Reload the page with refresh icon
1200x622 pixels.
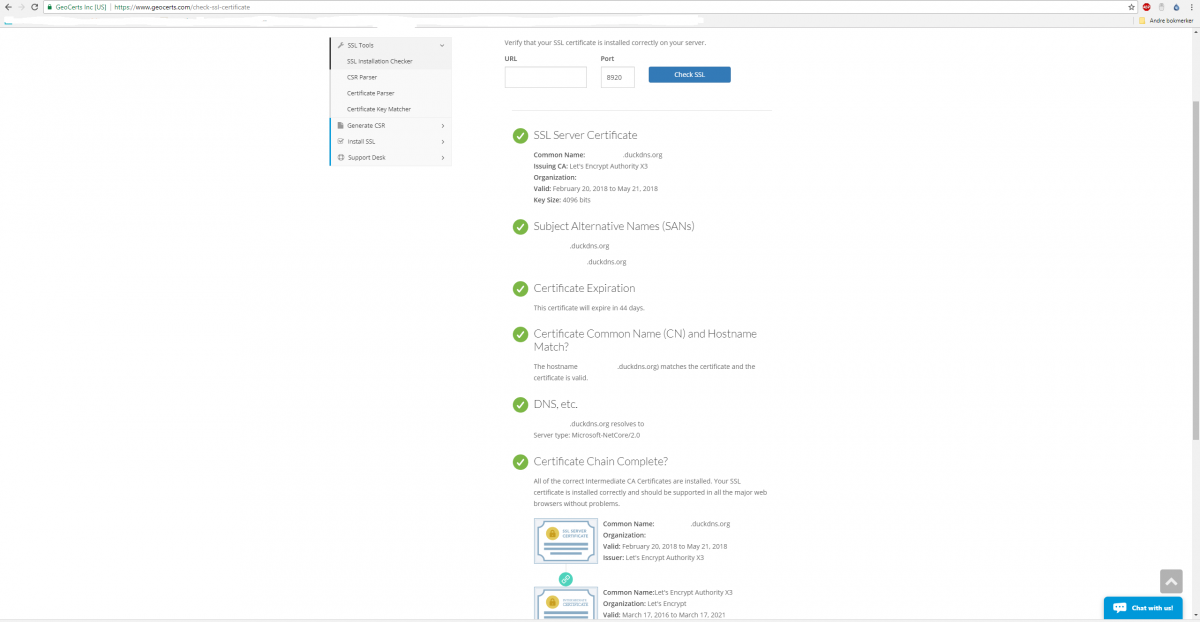pos(35,7)
